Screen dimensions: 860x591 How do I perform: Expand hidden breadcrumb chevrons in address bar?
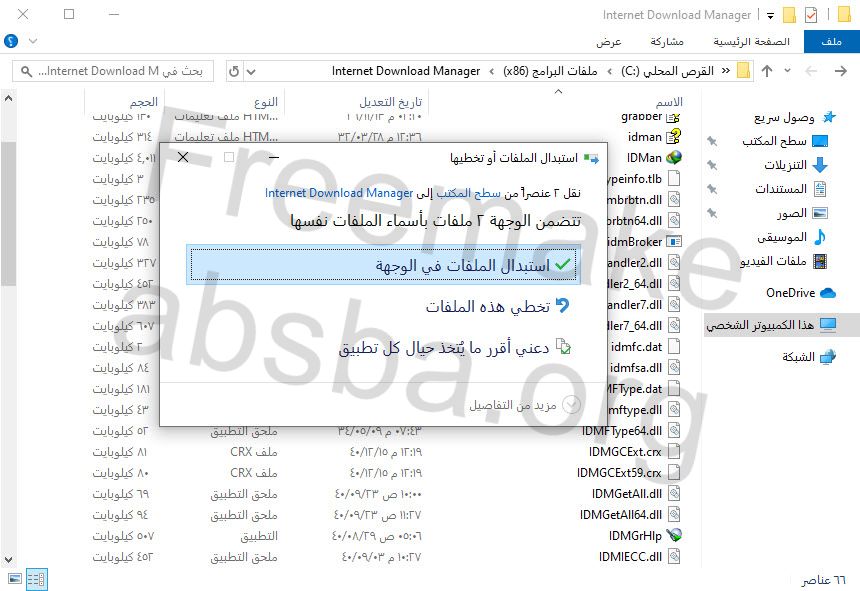tap(725, 71)
